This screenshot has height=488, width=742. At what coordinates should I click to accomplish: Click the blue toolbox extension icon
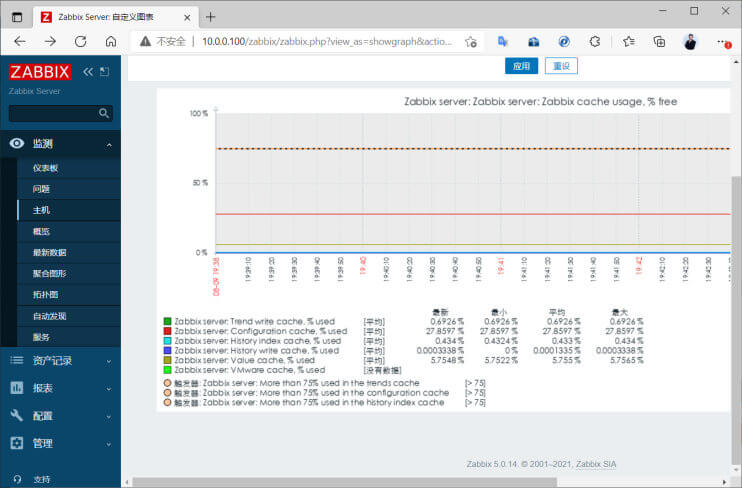(x=533, y=42)
